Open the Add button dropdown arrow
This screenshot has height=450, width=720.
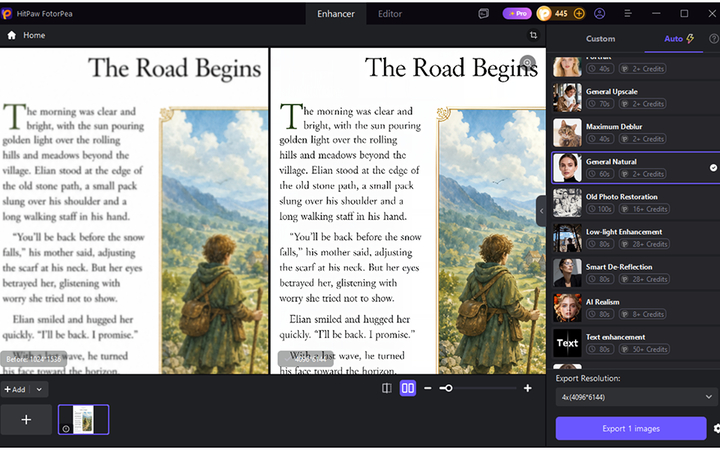(x=39, y=389)
